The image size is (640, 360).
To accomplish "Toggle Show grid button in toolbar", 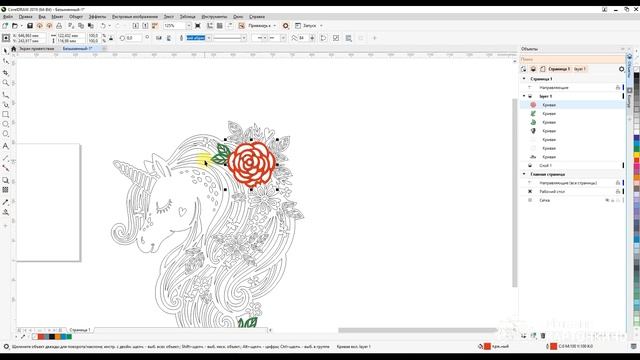I will coord(220,26).
